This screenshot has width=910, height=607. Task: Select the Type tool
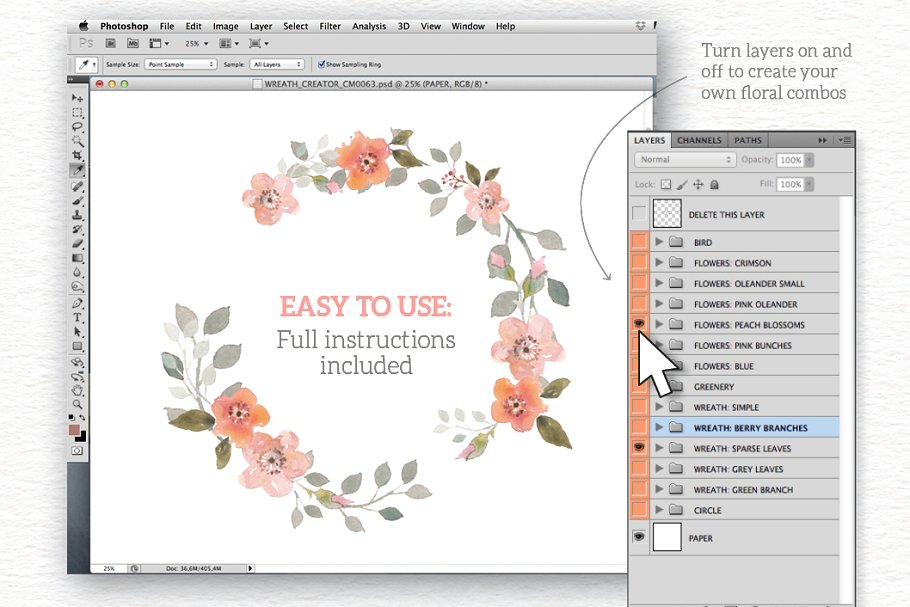(x=77, y=317)
